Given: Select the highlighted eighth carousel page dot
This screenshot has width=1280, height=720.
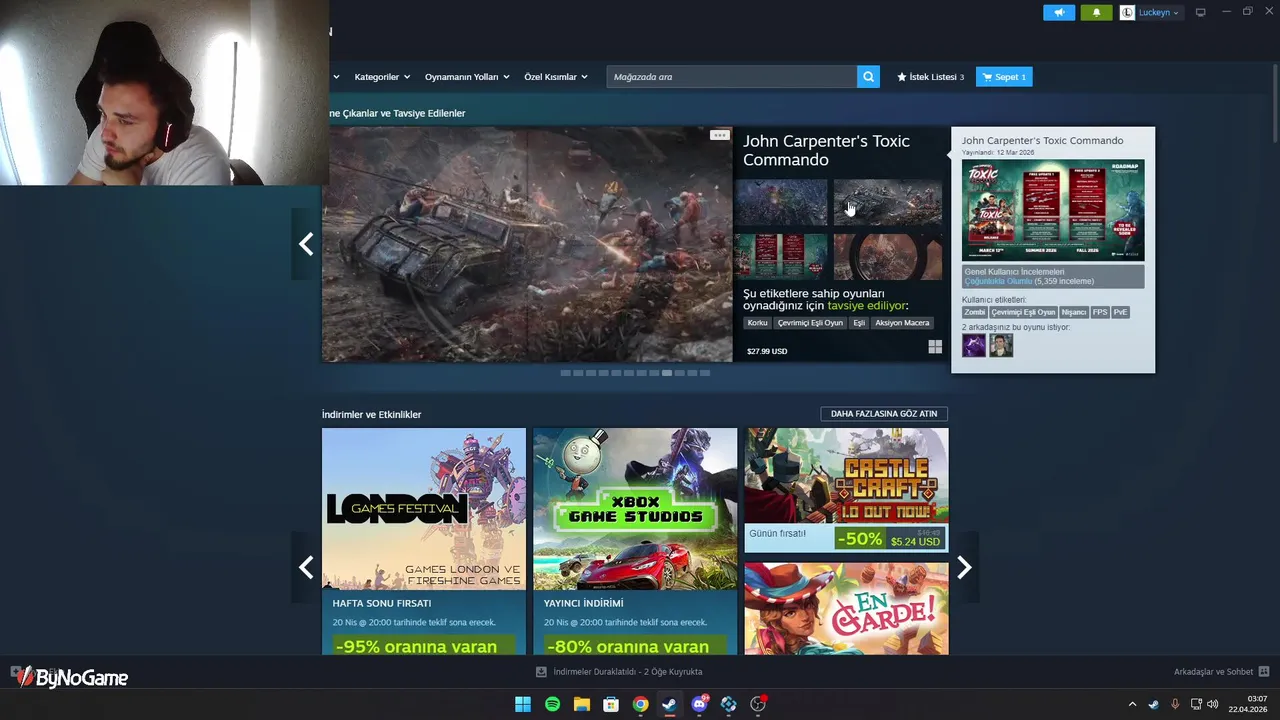Looking at the screenshot, I should pos(667,373).
